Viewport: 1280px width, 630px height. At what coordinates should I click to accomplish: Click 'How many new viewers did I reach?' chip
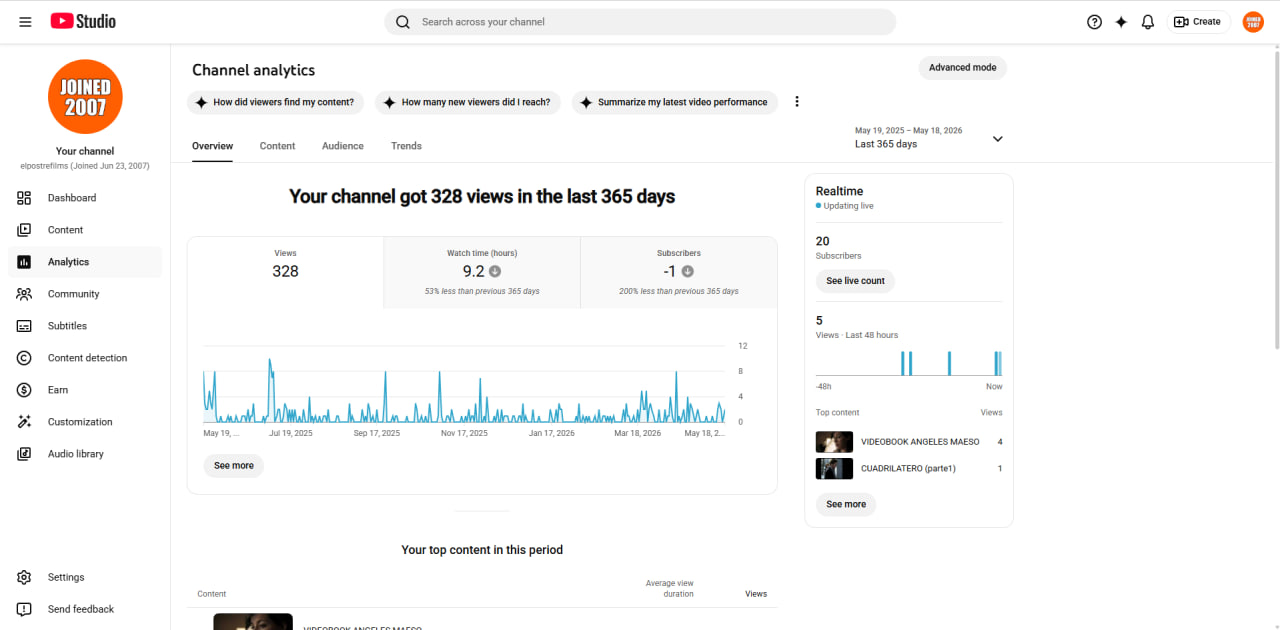(x=468, y=102)
